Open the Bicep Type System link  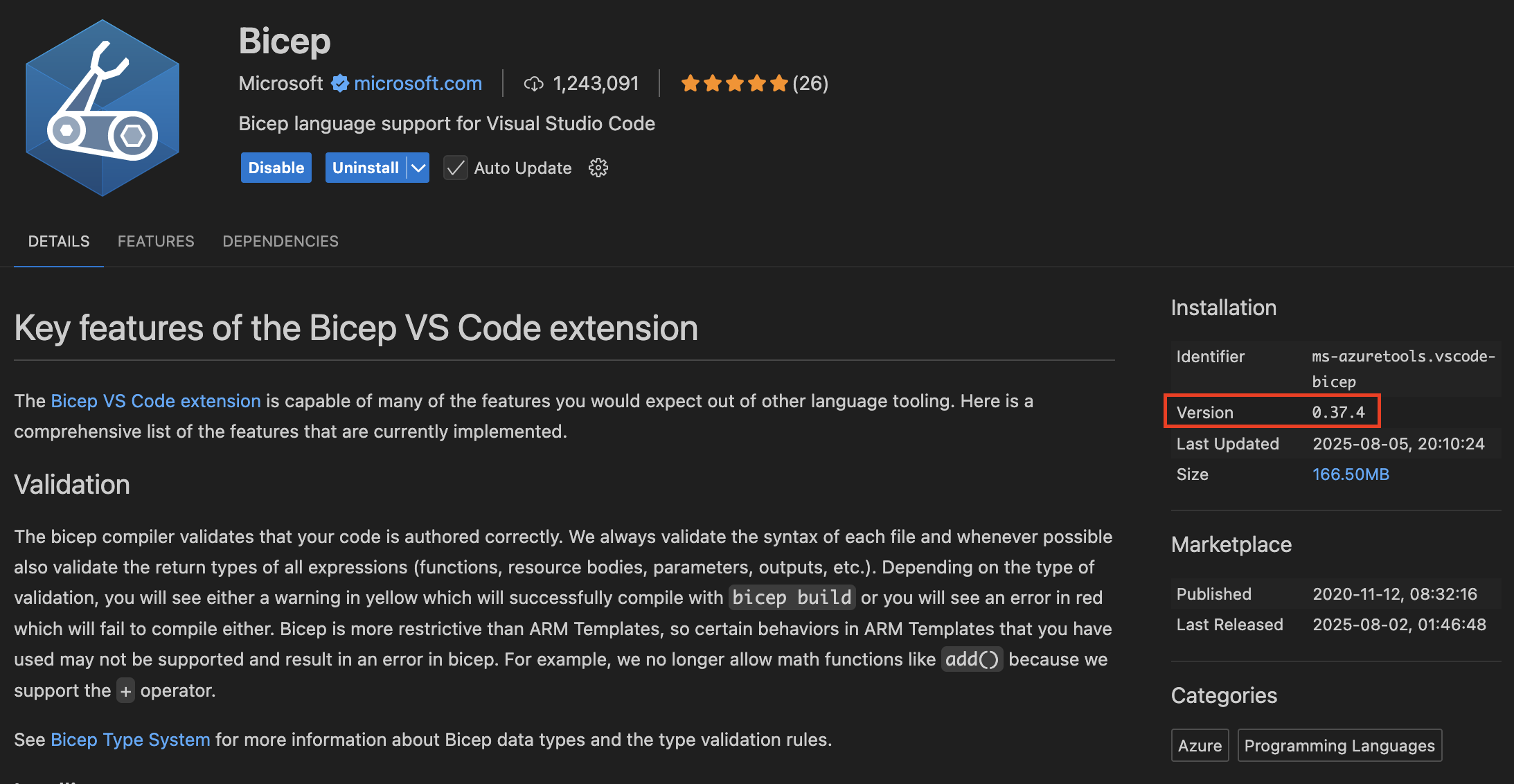pos(130,739)
